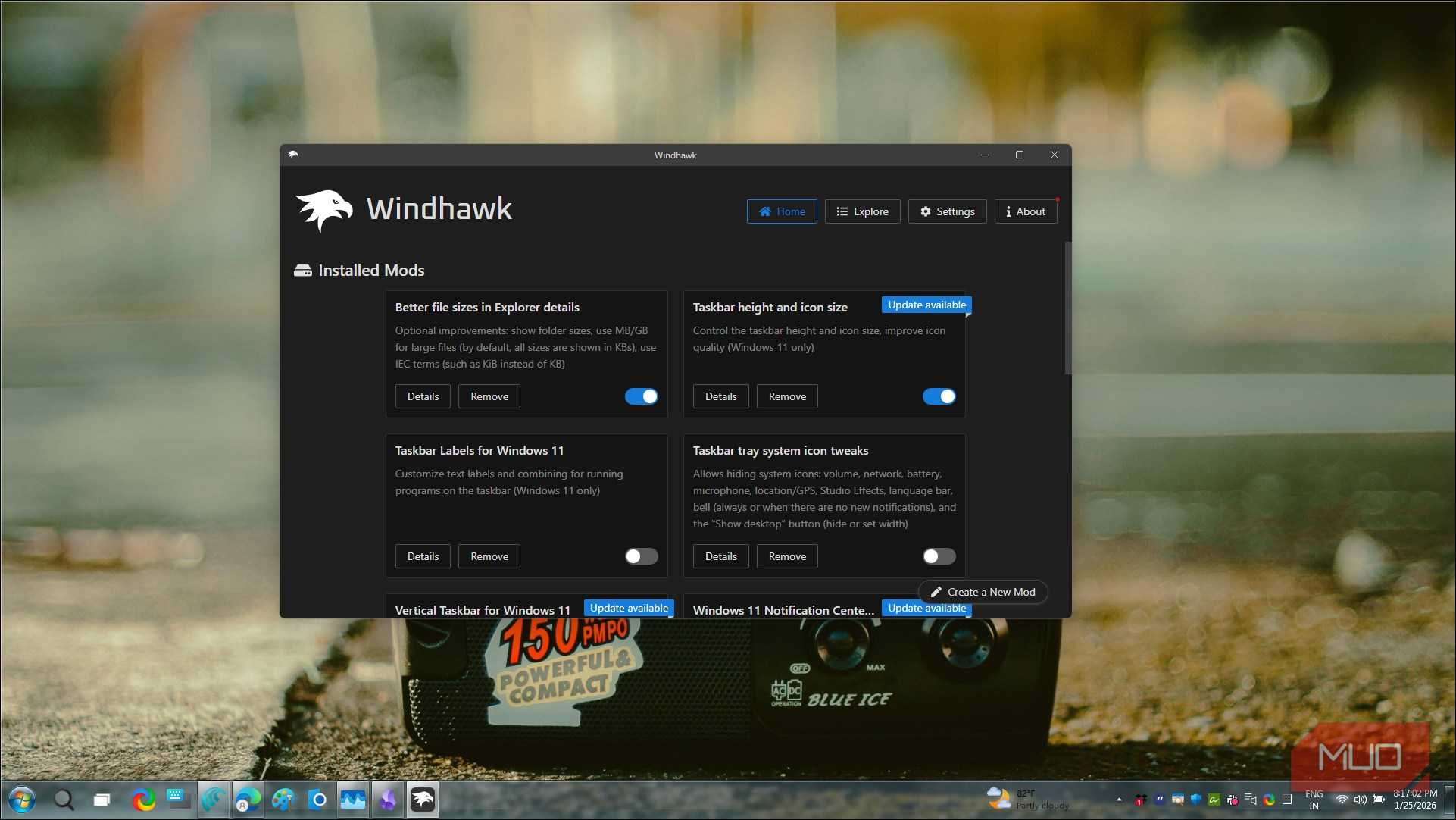Open taskbar Search magnifier
The width and height of the screenshot is (1456, 820).
(x=64, y=800)
